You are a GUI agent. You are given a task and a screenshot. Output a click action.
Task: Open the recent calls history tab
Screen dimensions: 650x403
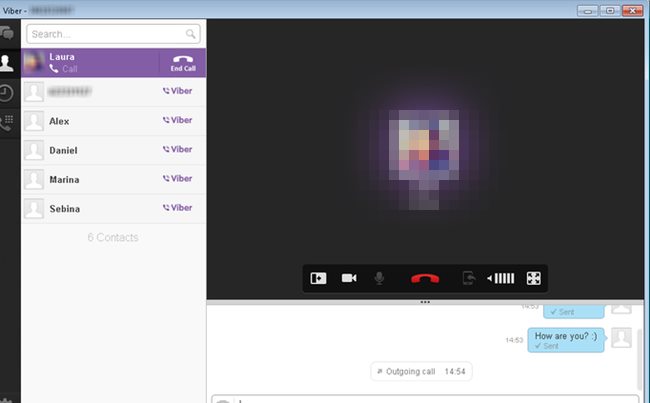click(x=6, y=93)
